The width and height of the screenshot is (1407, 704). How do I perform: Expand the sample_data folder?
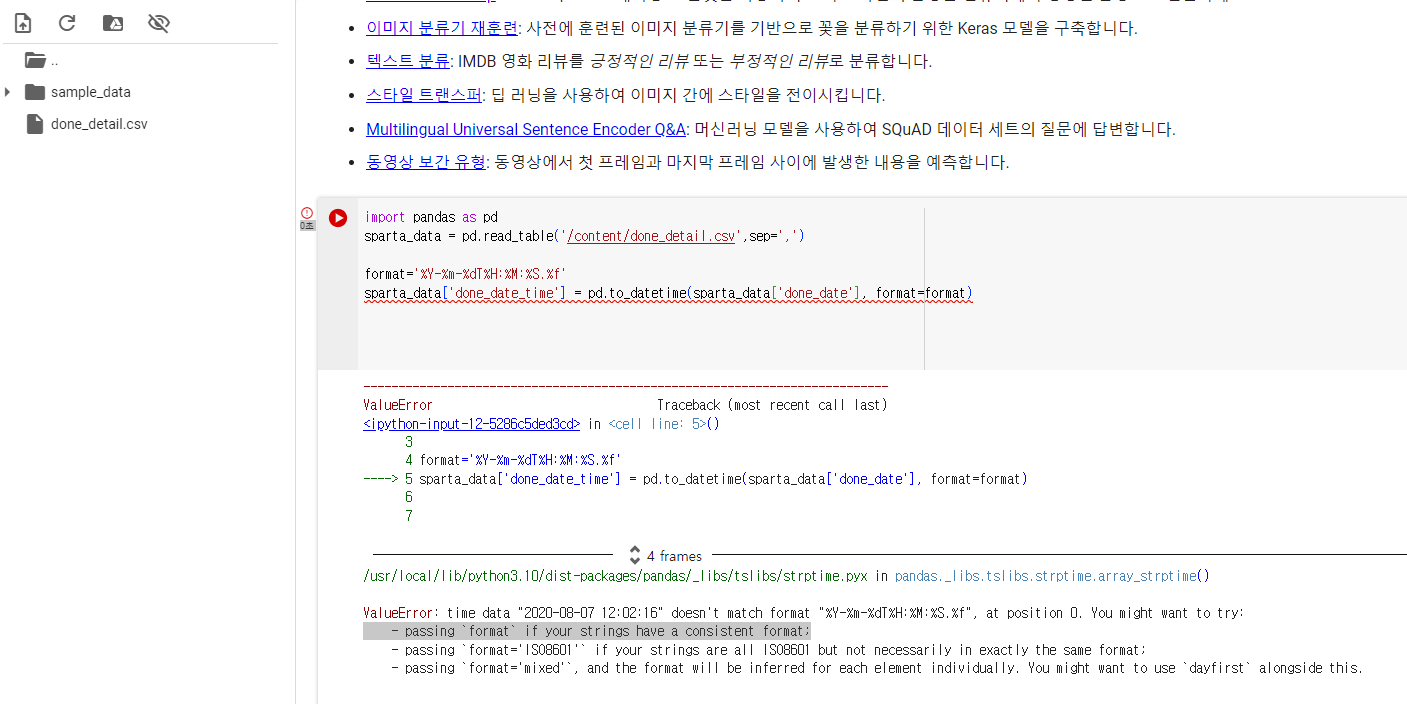tap(8, 92)
